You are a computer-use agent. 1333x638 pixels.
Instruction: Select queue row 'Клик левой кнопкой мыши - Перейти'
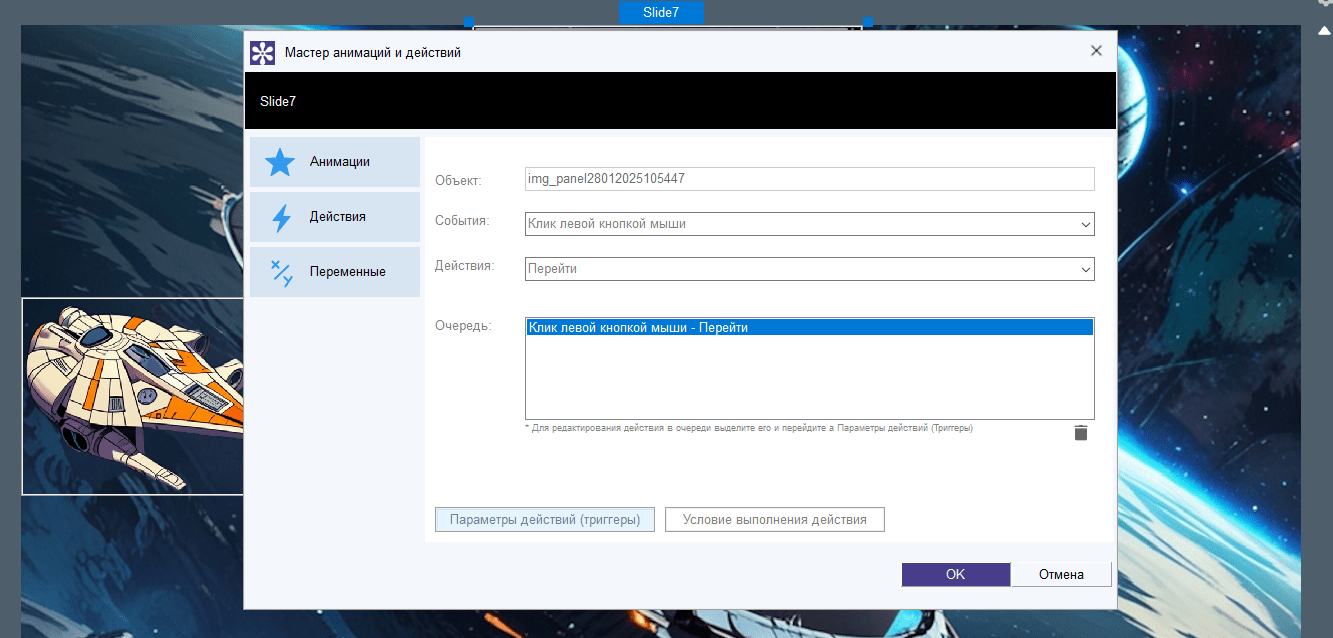[x=809, y=327]
